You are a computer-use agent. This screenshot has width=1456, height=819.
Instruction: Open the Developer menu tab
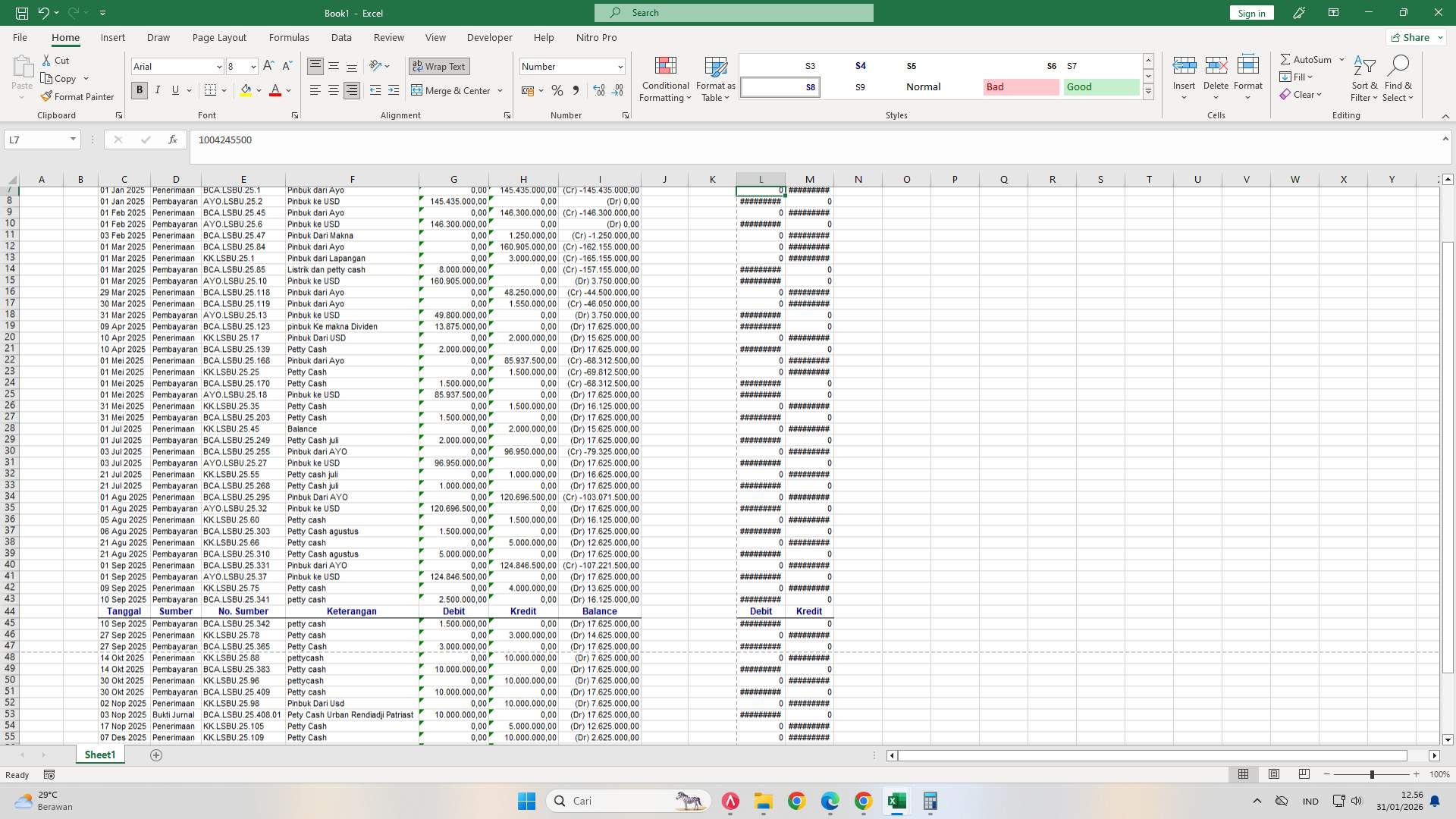point(489,37)
